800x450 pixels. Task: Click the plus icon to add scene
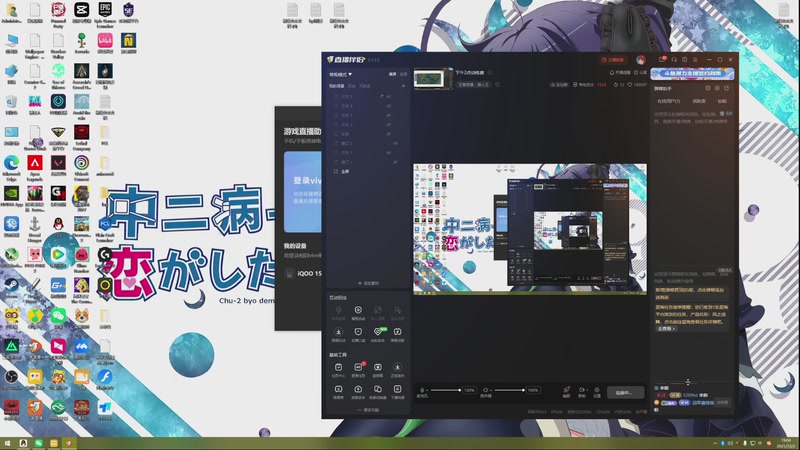tap(404, 86)
